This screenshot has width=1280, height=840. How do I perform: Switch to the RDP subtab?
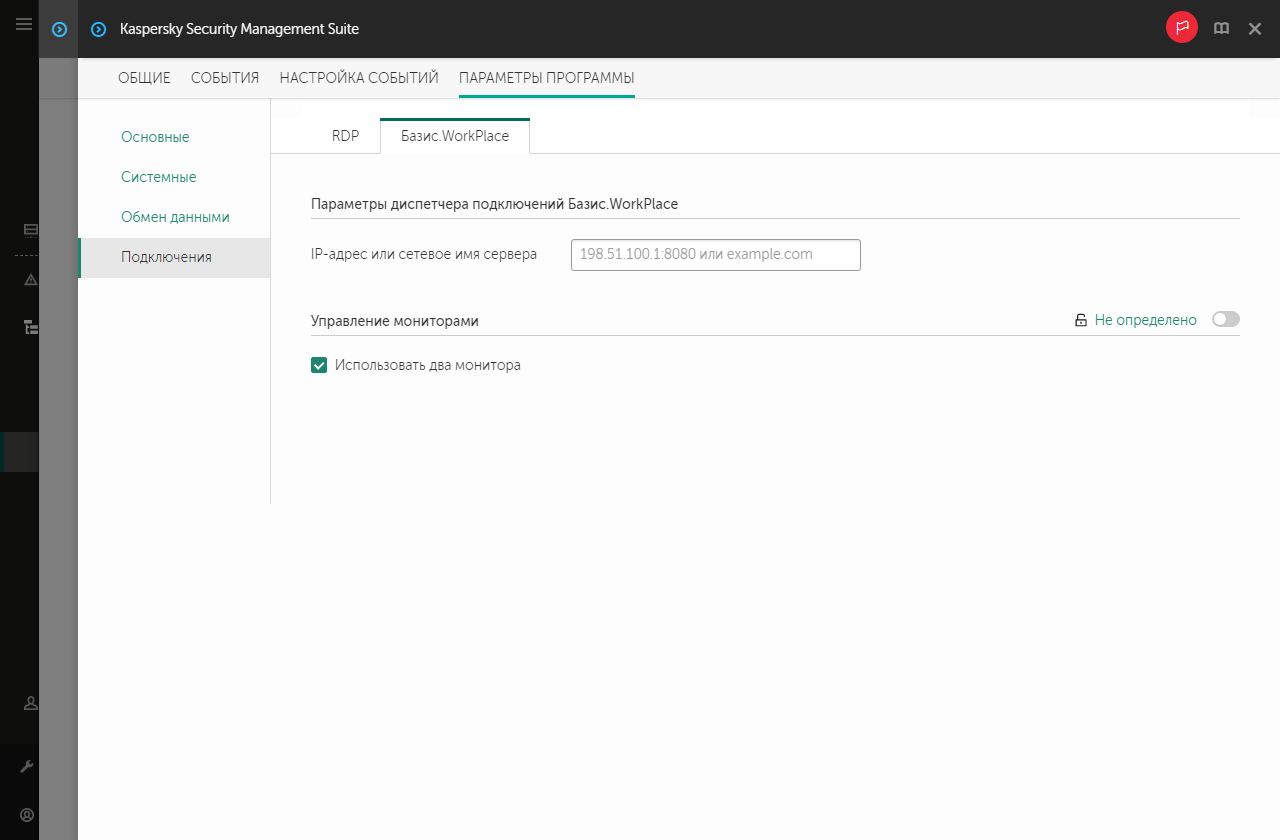[x=345, y=136]
